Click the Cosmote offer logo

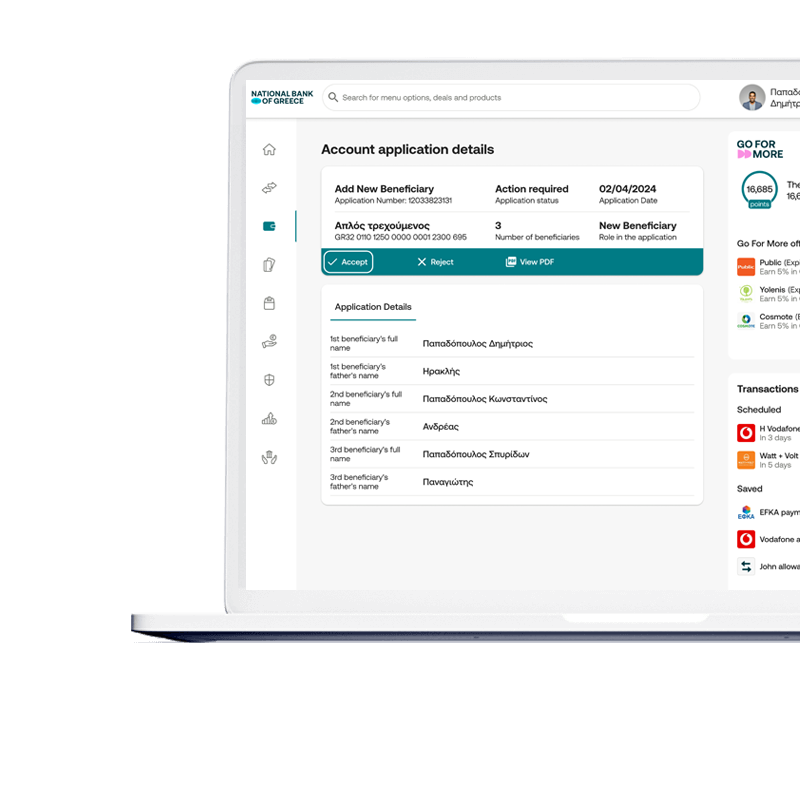[x=746, y=321]
